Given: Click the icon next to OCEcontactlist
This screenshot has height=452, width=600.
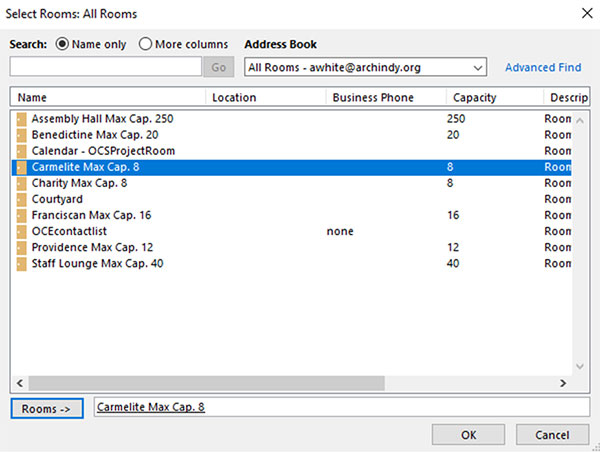Looking at the screenshot, I should click(22, 232).
